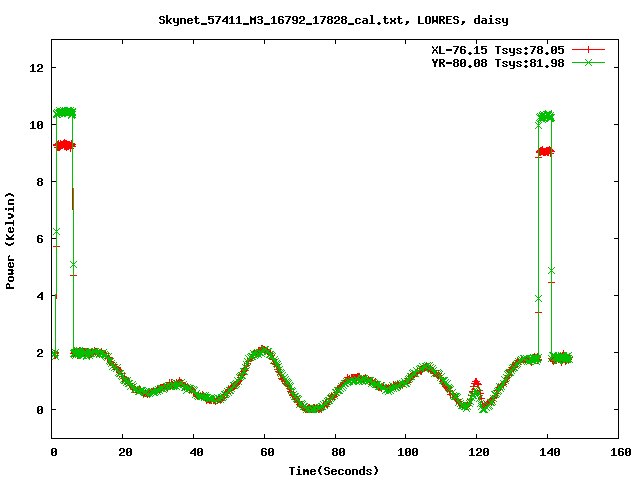
Task: Click the green line sample in legend
Action: [x=589, y=62]
